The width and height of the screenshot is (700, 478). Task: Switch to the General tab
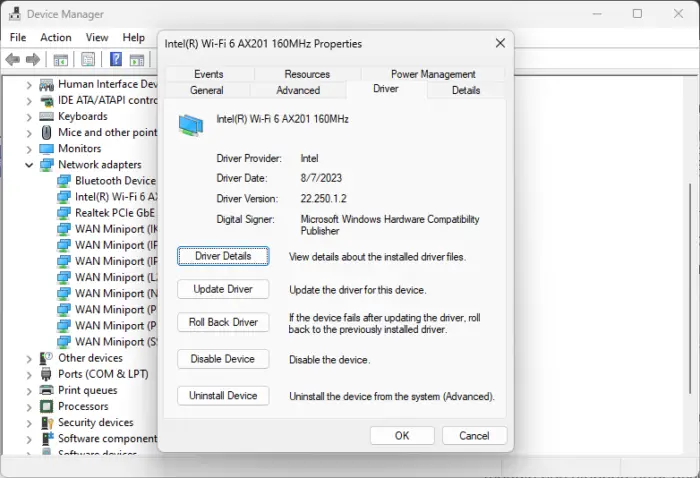(206, 90)
